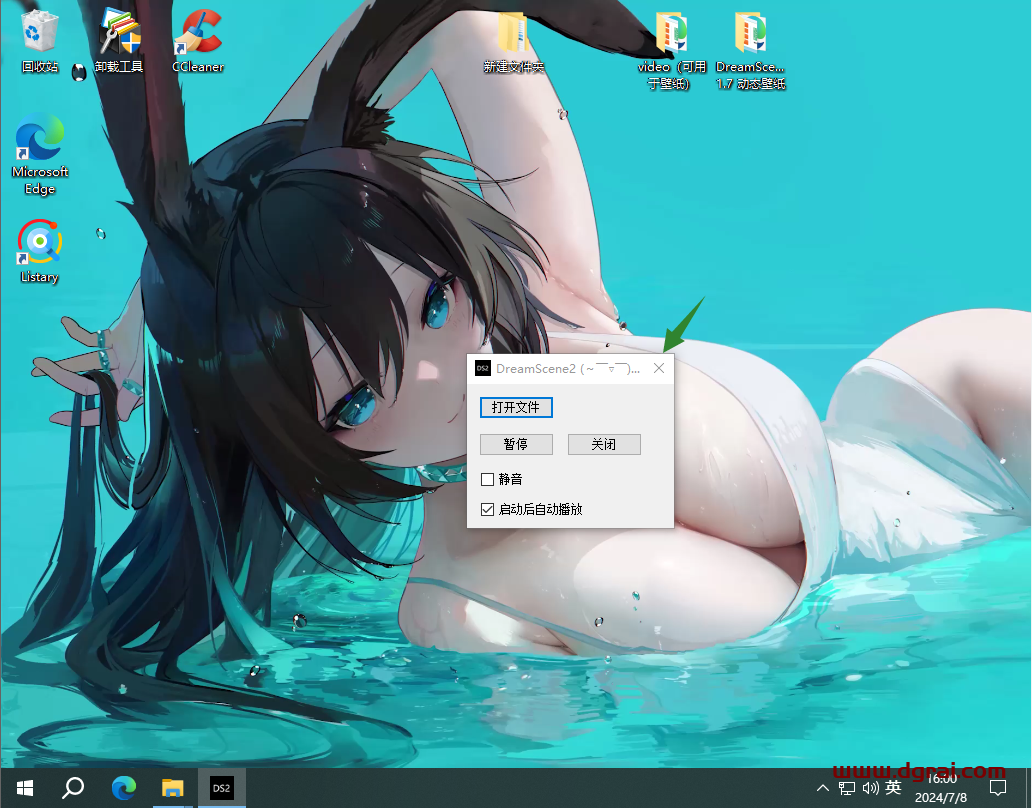Select the 新建文件夹 folder on desktop
The height and width of the screenshot is (808, 1032).
[x=513, y=41]
